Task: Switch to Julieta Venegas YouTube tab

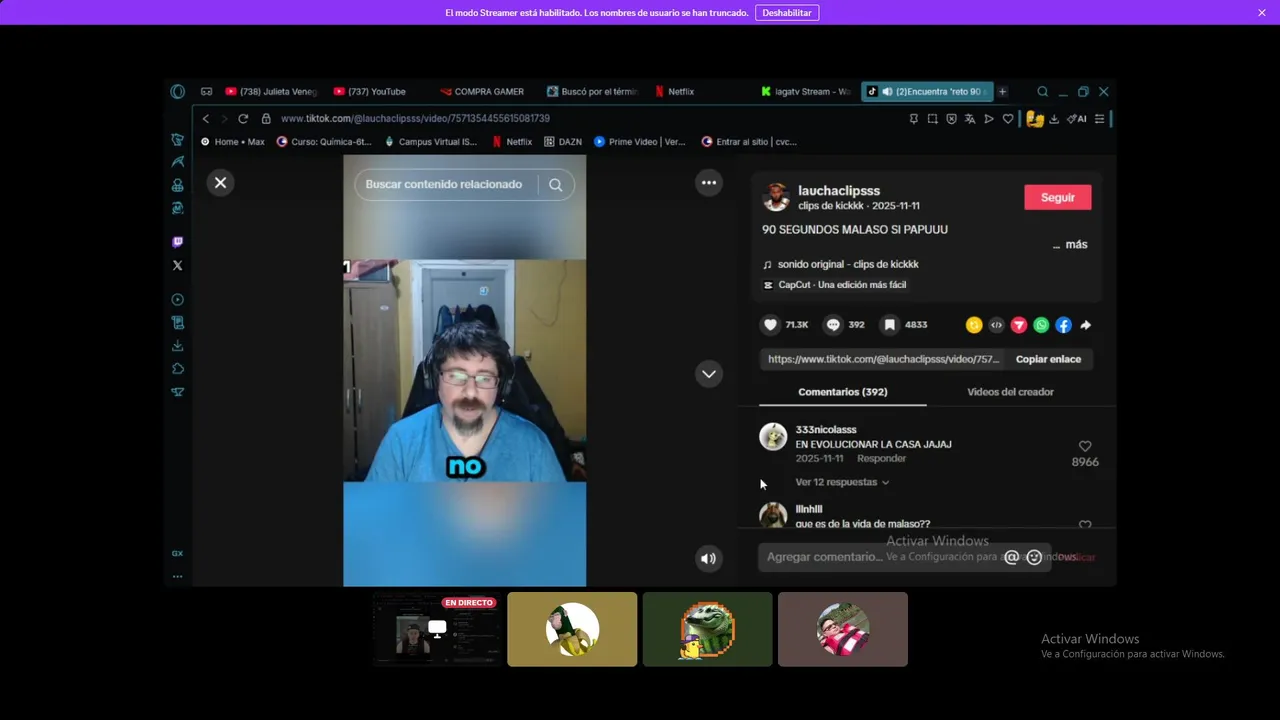Action: (271, 91)
